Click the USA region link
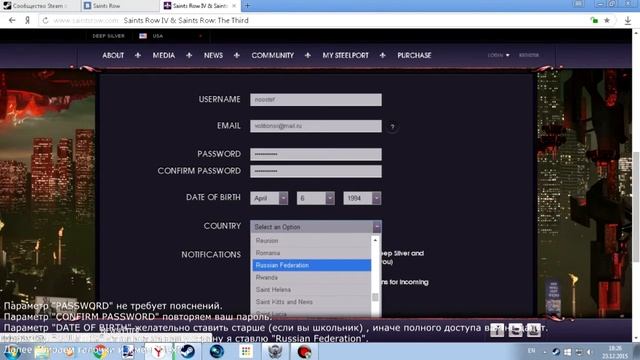This screenshot has width=640, height=360. (x=158, y=36)
